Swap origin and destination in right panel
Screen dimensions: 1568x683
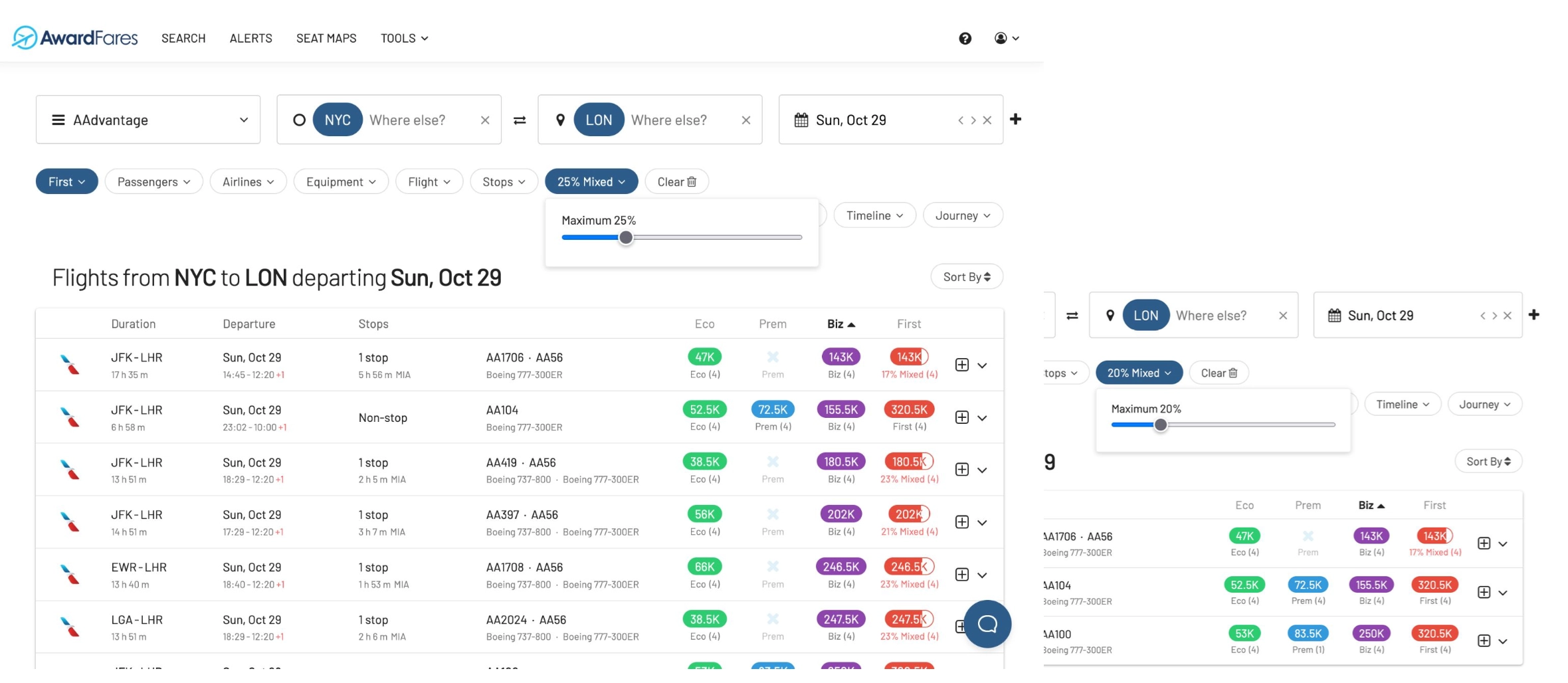click(x=1072, y=316)
